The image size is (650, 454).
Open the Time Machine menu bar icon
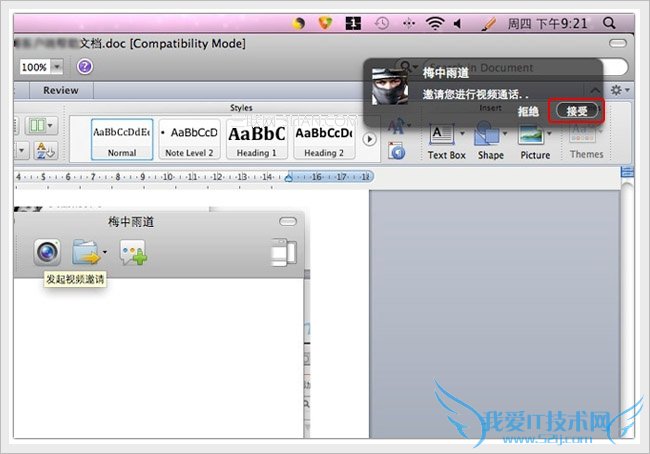(381, 23)
